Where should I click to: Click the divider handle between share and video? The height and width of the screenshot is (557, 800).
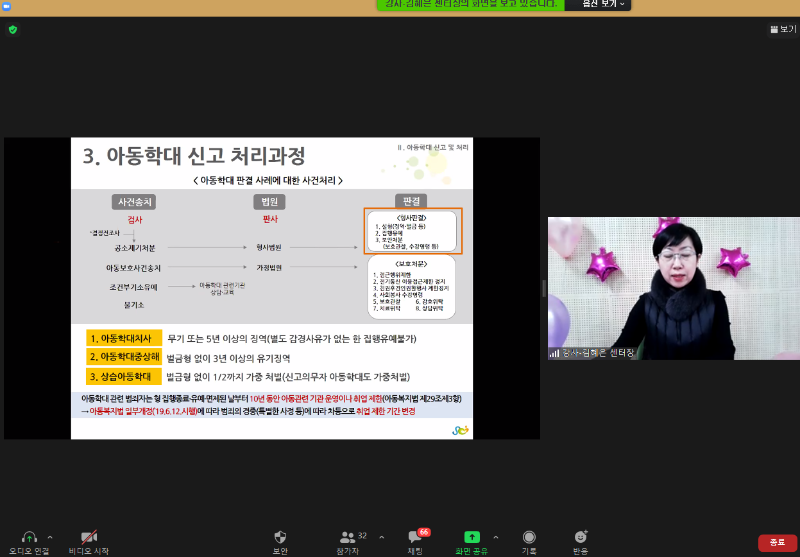(544, 288)
